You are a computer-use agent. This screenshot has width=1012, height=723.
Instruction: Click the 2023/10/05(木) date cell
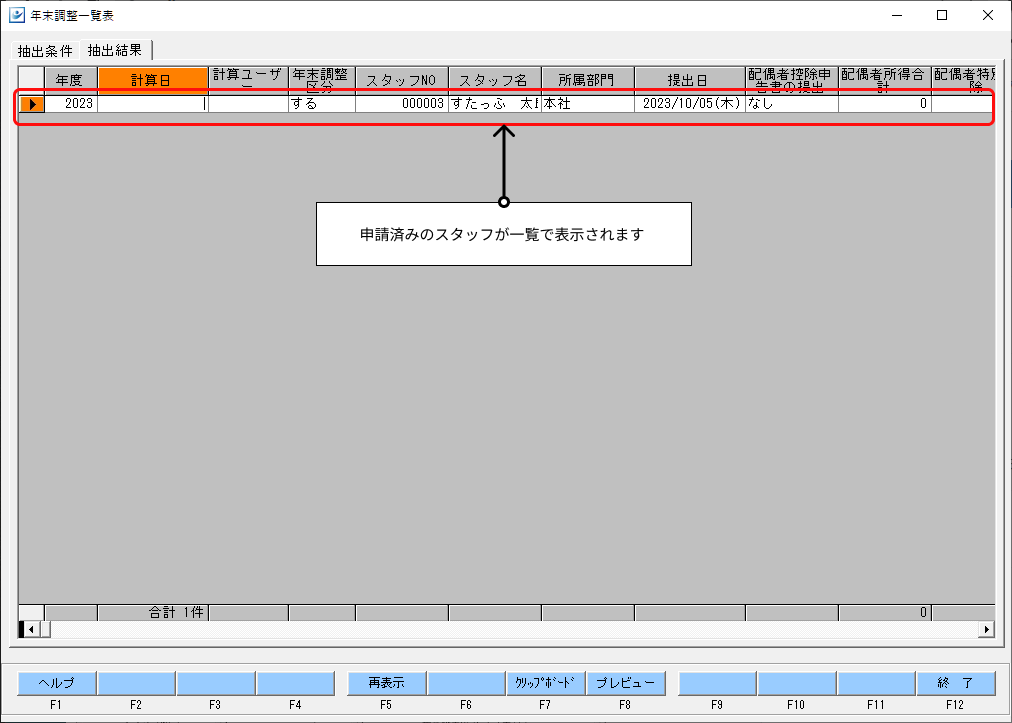click(690, 103)
